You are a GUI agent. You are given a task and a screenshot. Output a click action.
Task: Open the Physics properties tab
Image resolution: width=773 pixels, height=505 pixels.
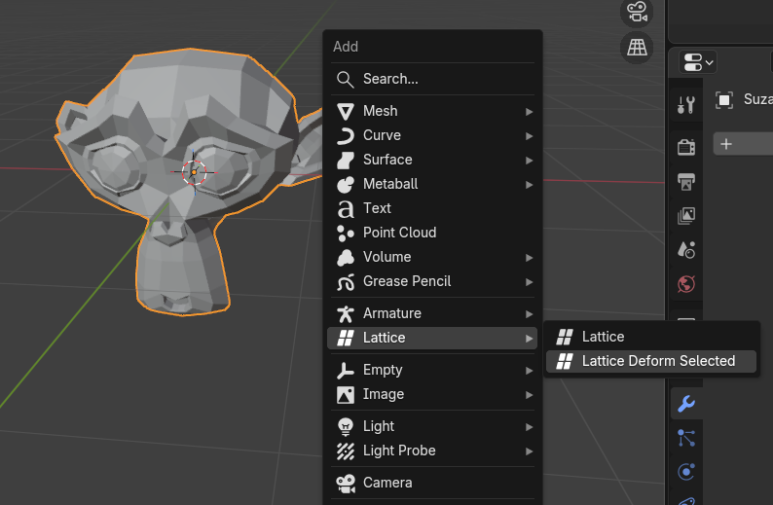point(686,472)
